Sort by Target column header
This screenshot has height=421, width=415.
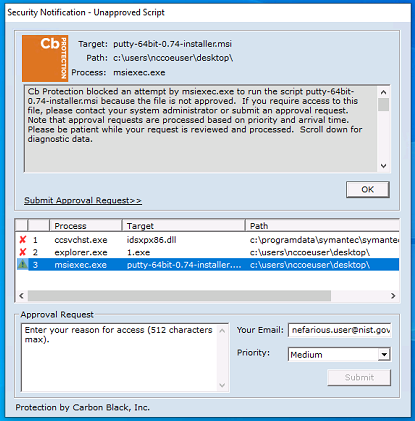click(x=184, y=226)
